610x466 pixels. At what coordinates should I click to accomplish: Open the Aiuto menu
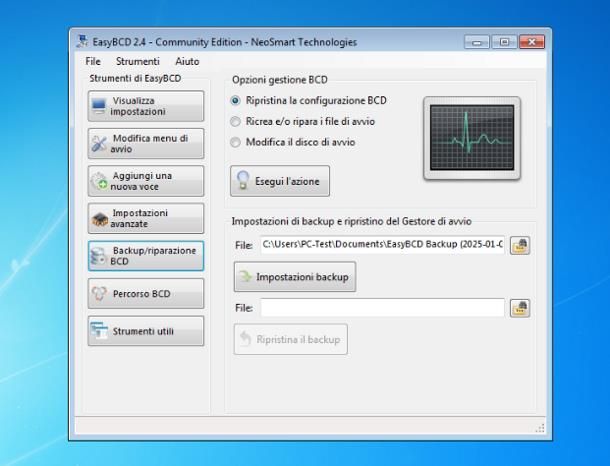point(187,61)
